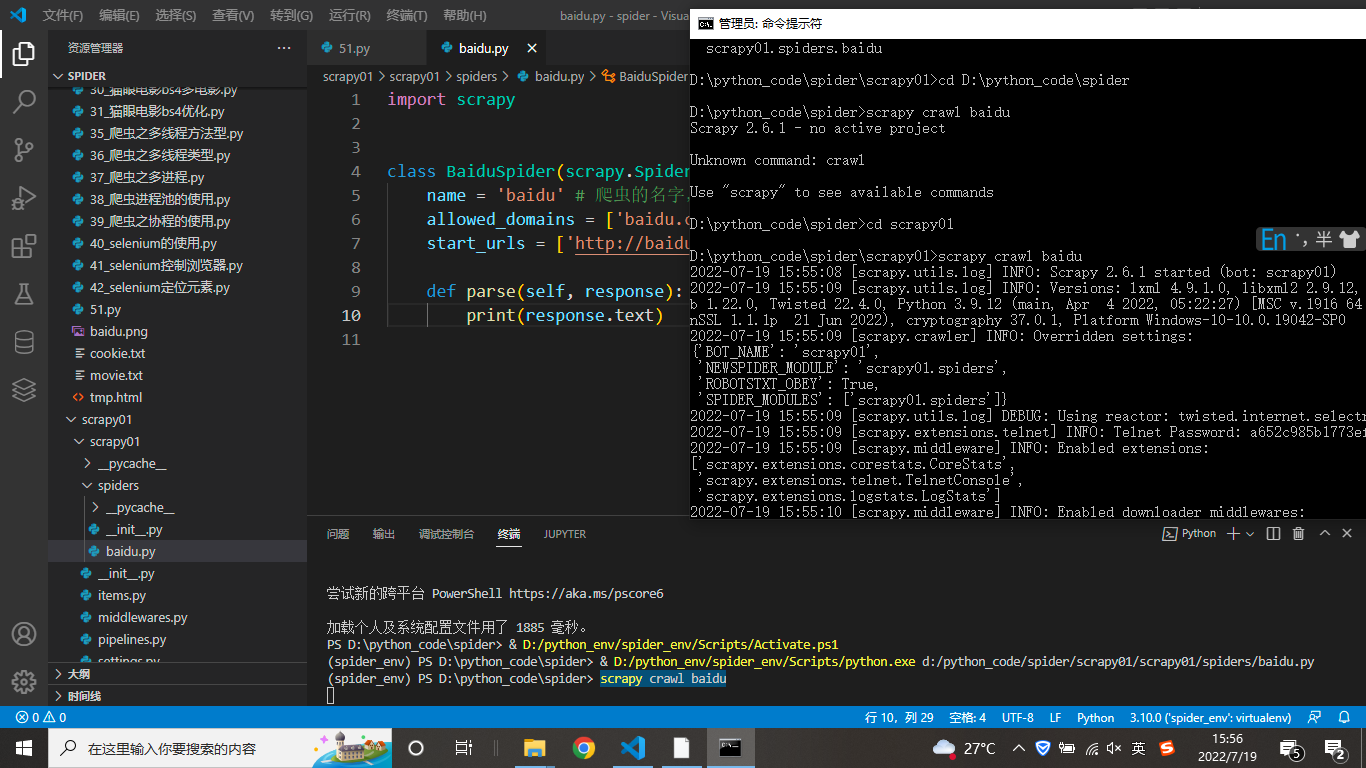Viewport: 1366px width, 768px height.
Task: Select Python interpreter 3.10.0 in status bar
Action: tap(1211, 718)
